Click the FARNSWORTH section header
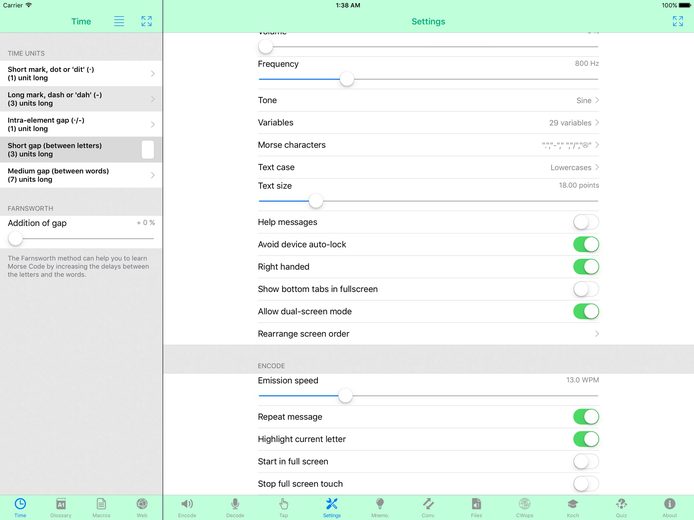 click(30, 208)
